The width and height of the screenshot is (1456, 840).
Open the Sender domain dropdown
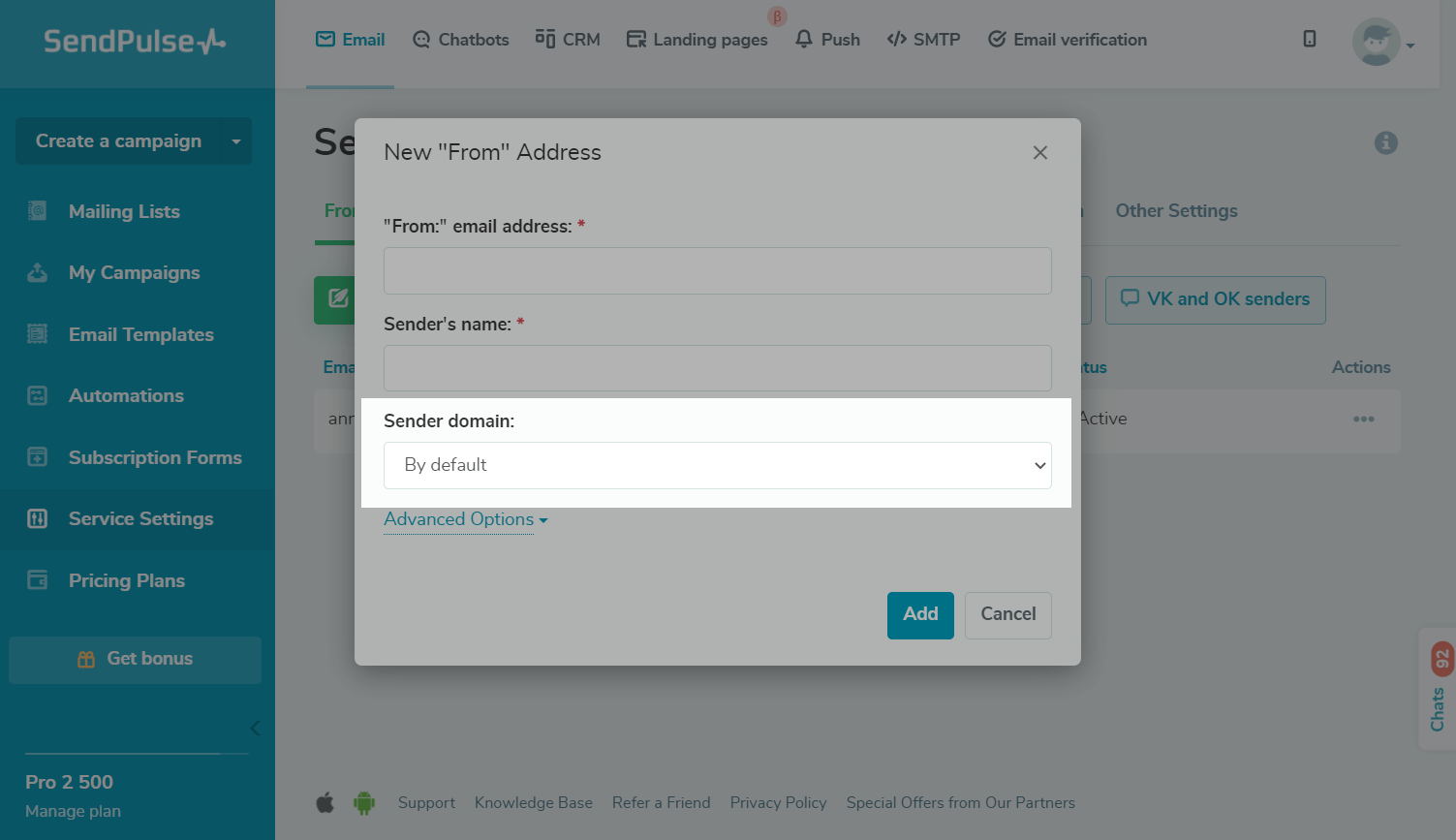(x=718, y=465)
